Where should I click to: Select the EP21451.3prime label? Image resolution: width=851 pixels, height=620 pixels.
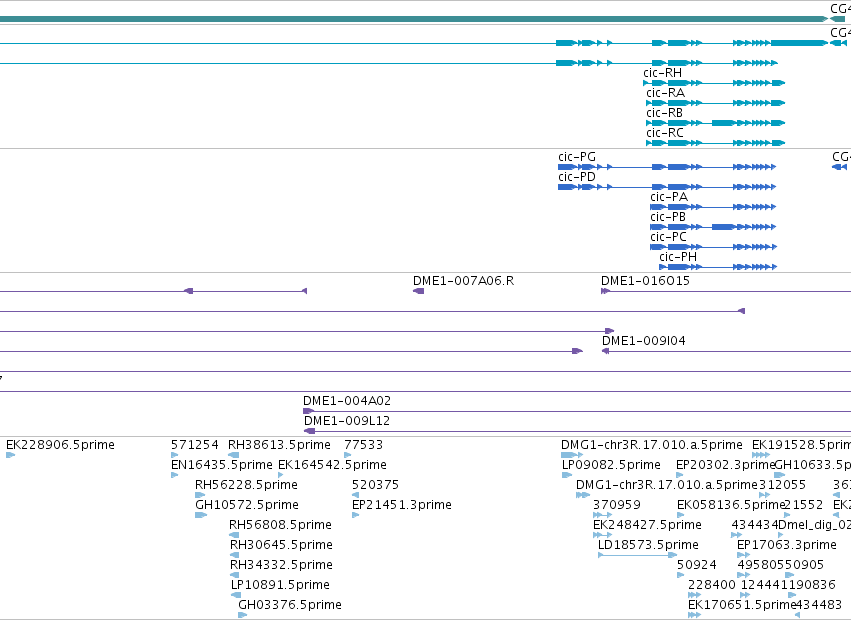coord(402,505)
